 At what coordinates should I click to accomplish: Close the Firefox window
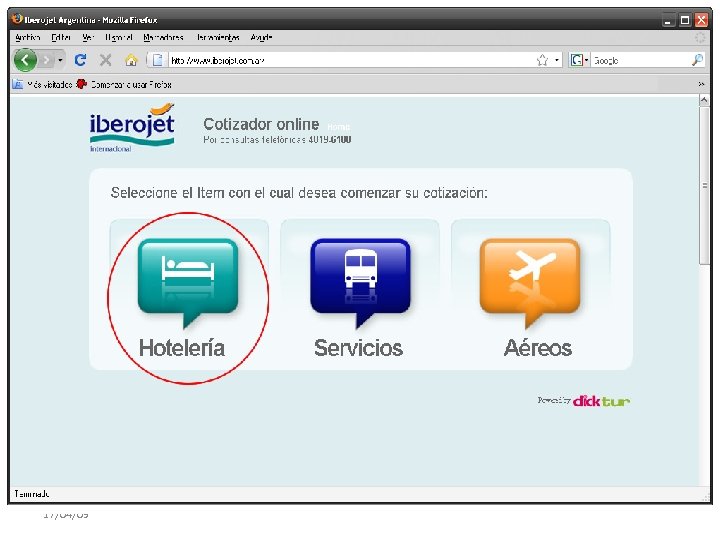tap(701, 20)
